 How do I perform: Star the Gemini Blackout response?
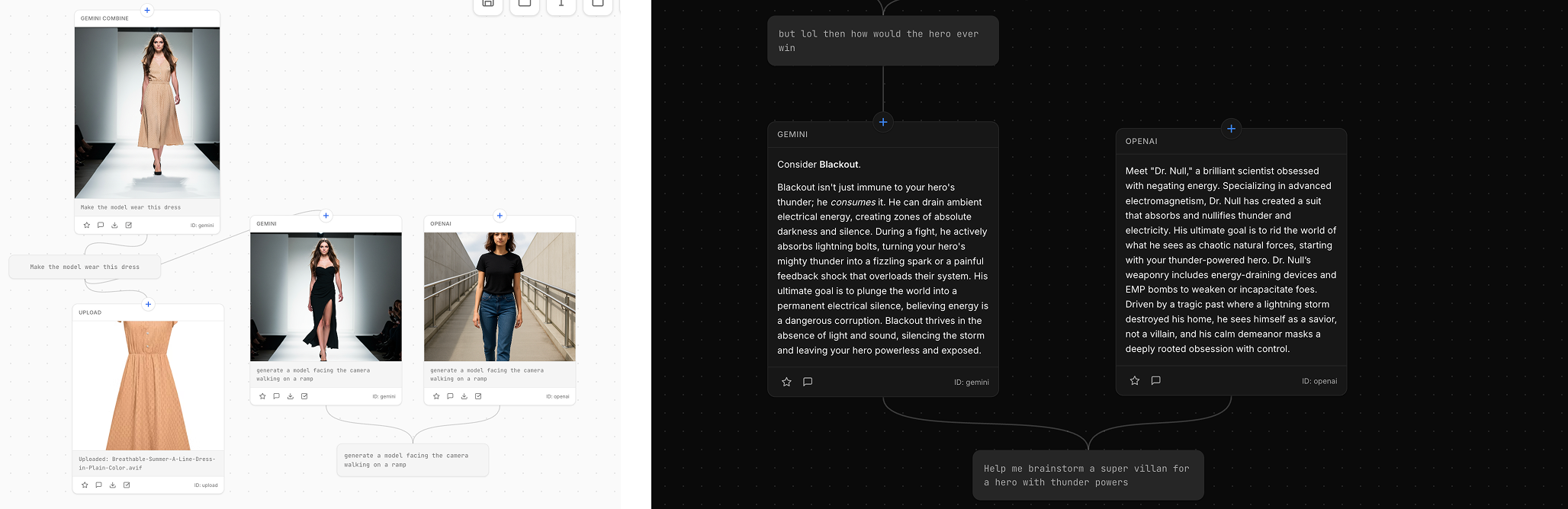pos(786,382)
